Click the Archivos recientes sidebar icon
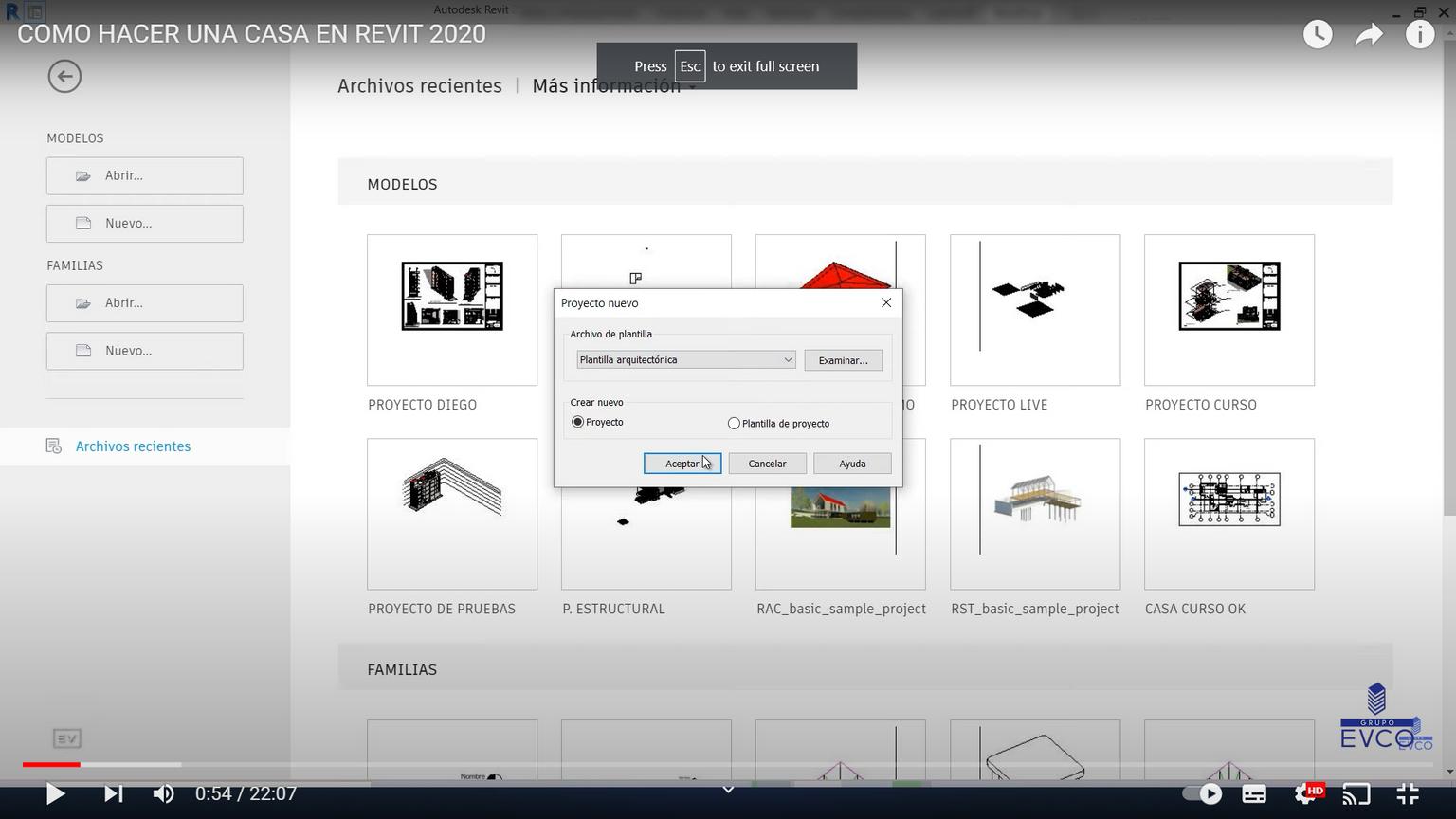Image resolution: width=1456 pixels, height=819 pixels. pyautogui.click(x=54, y=446)
